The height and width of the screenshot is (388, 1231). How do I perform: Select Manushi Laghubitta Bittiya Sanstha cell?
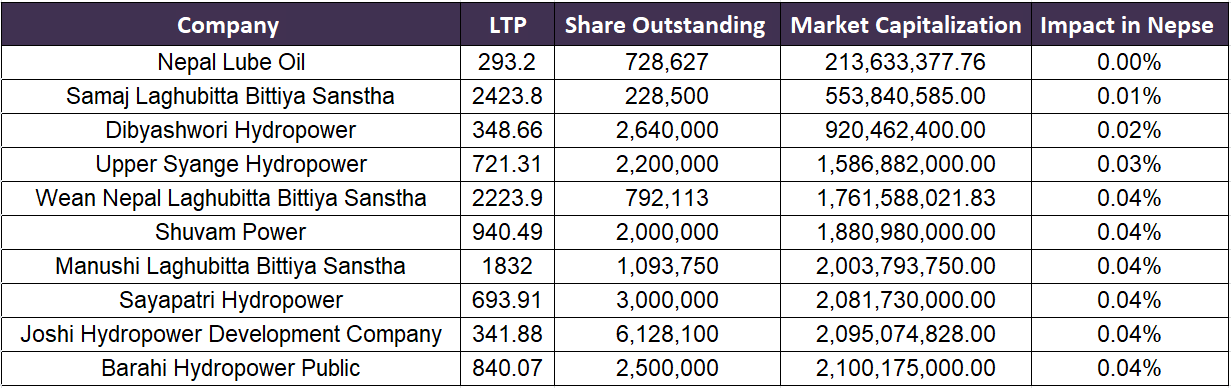click(231, 267)
